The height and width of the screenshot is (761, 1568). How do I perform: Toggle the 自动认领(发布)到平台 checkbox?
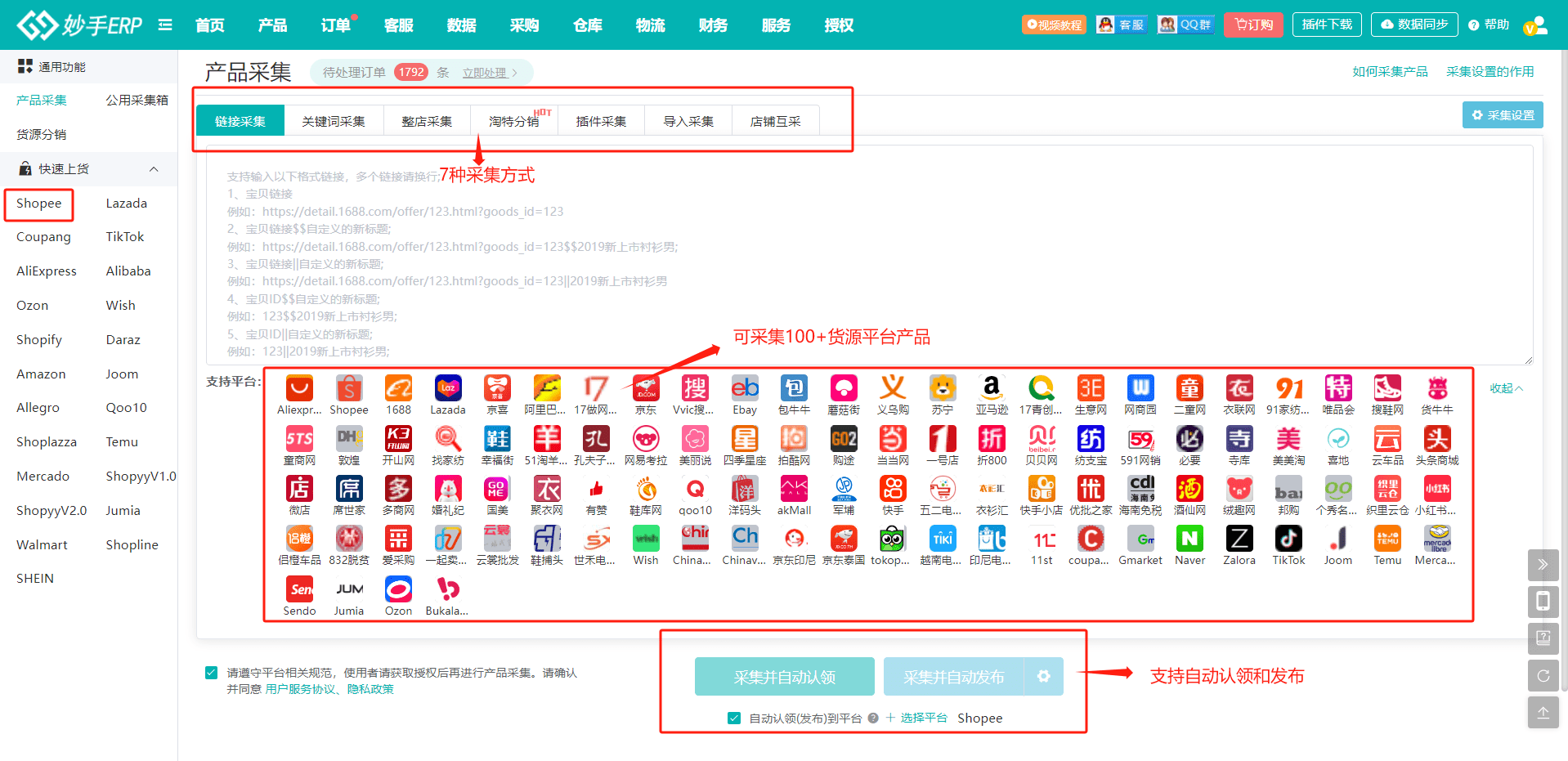point(734,718)
